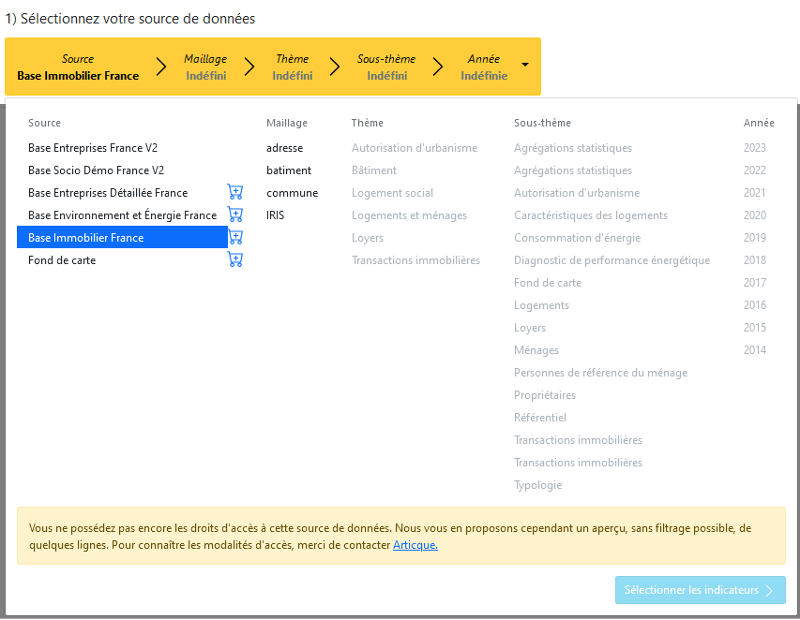Select the Logement social theme
The width and height of the screenshot is (800, 620).
pyautogui.click(x=392, y=193)
